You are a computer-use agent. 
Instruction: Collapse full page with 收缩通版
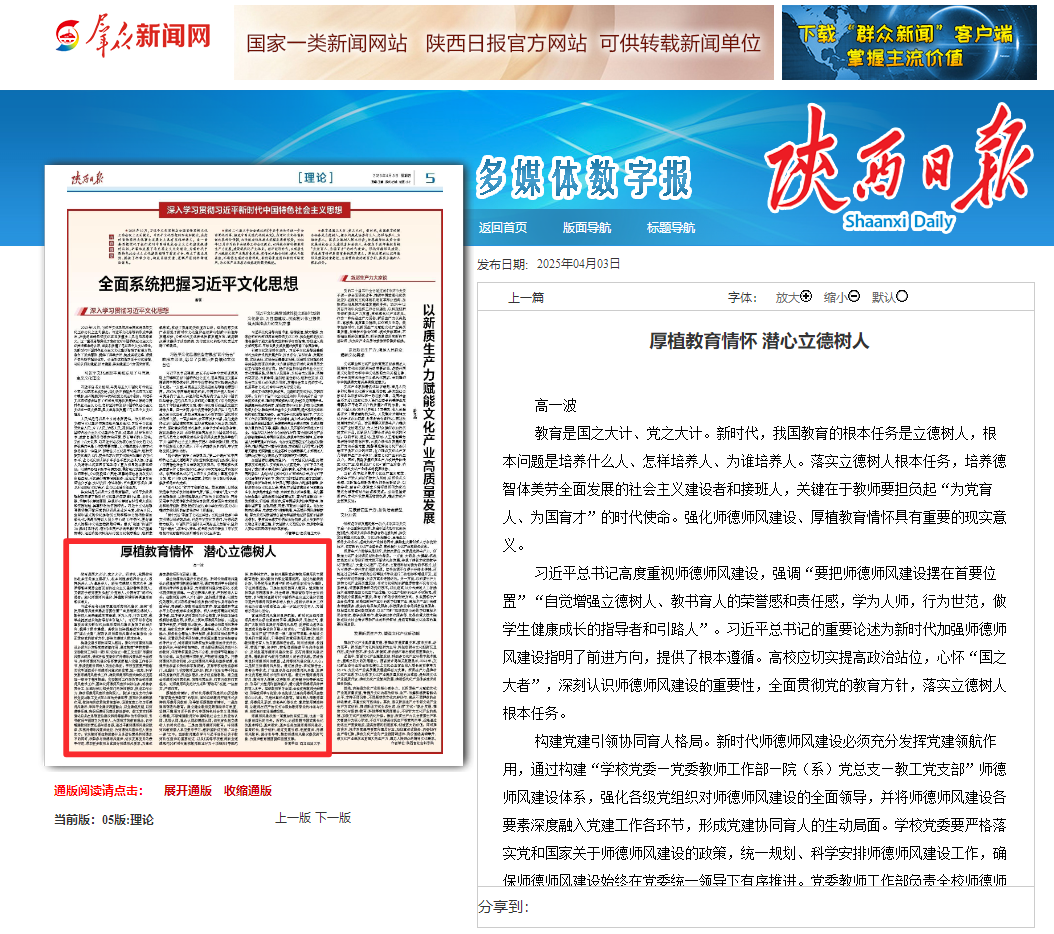tap(248, 790)
